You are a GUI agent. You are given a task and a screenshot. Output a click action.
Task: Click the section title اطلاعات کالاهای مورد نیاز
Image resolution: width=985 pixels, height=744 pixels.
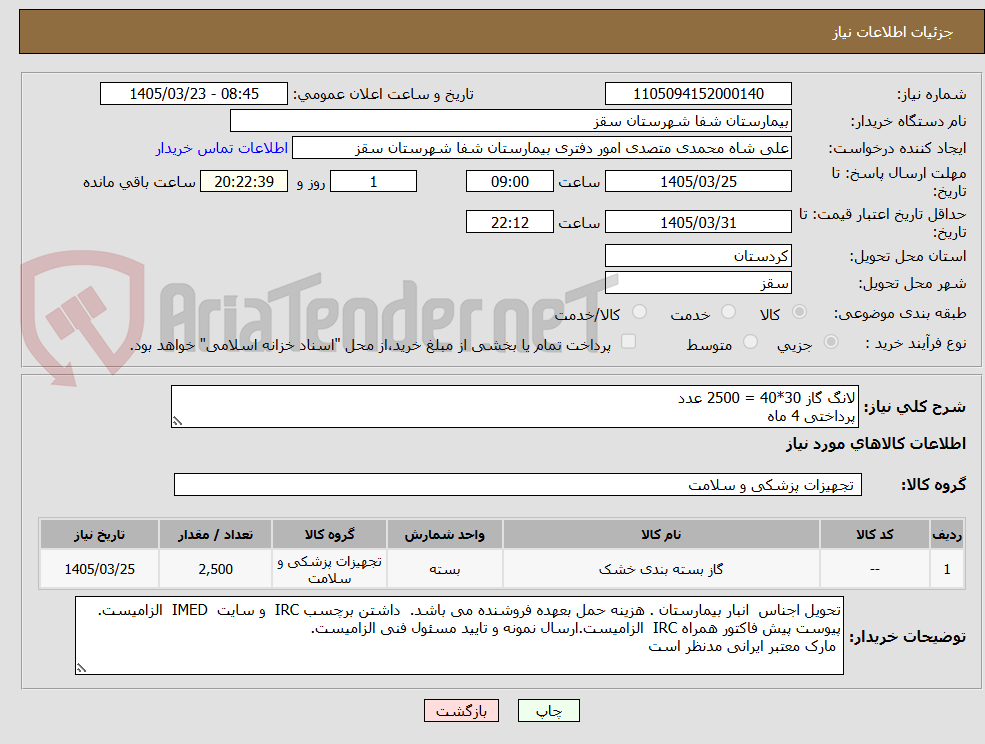coord(876,444)
